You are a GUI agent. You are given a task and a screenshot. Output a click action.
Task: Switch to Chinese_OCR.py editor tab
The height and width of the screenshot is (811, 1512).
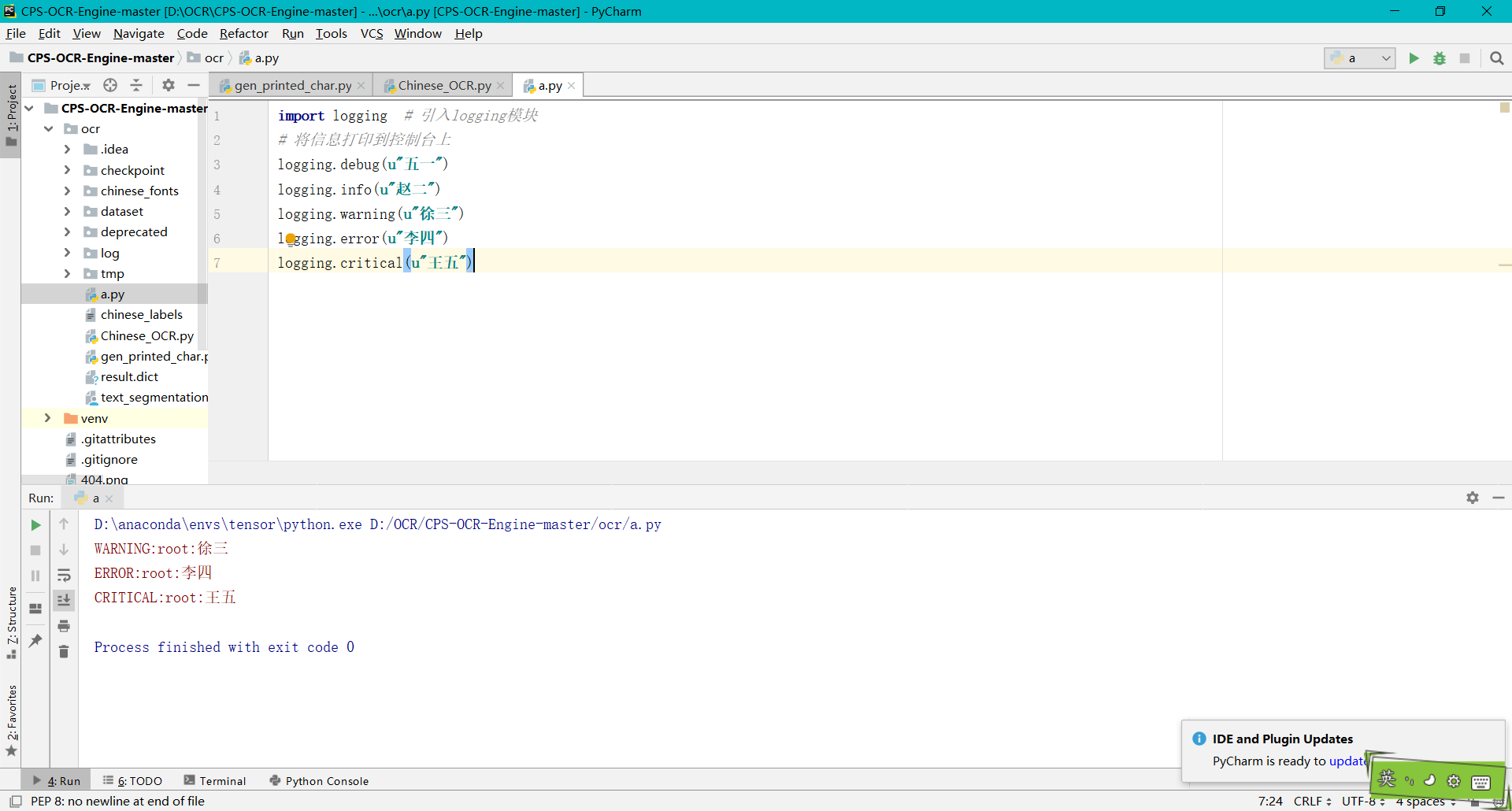[x=444, y=85]
